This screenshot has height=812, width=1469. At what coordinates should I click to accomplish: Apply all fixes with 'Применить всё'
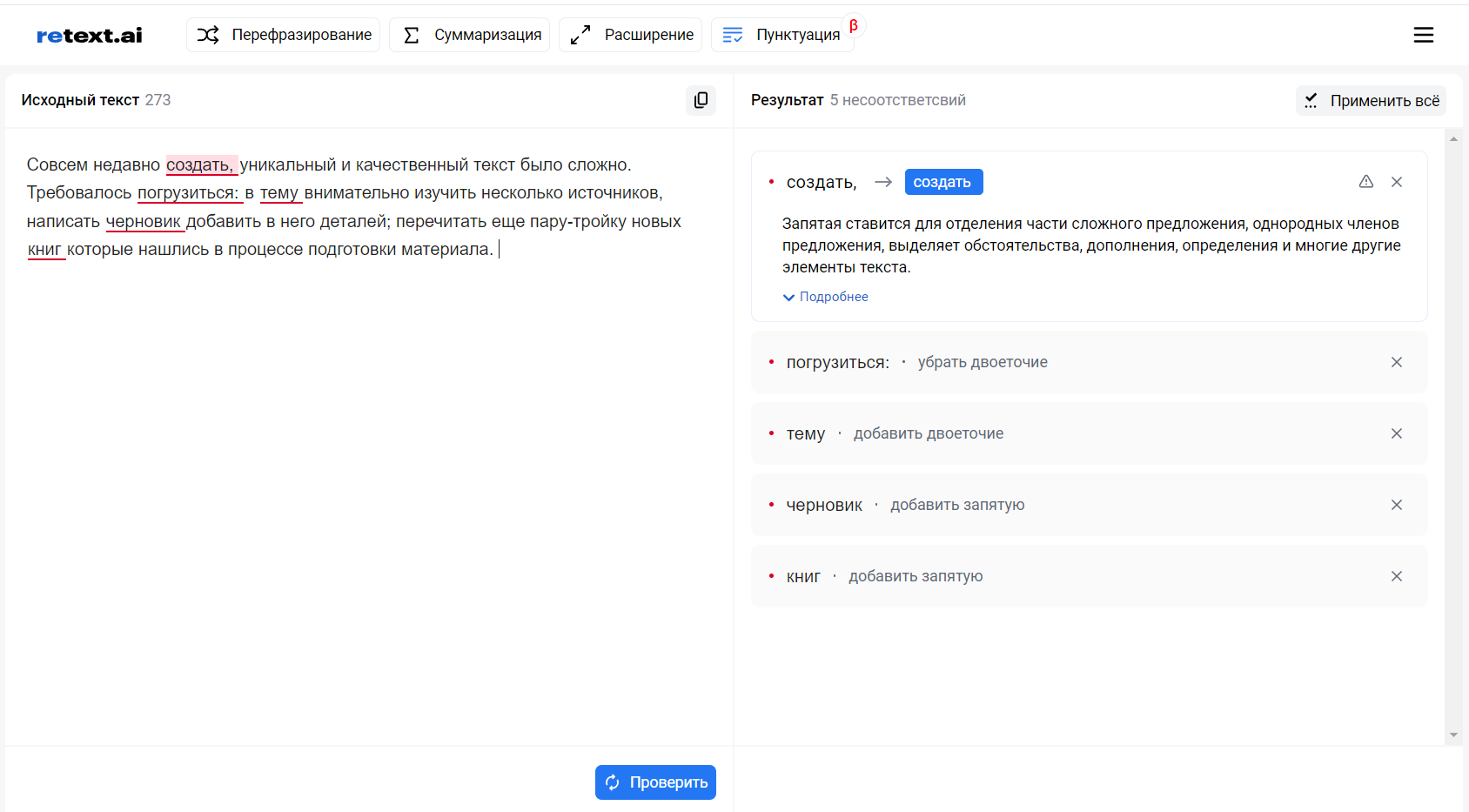[x=1372, y=101]
